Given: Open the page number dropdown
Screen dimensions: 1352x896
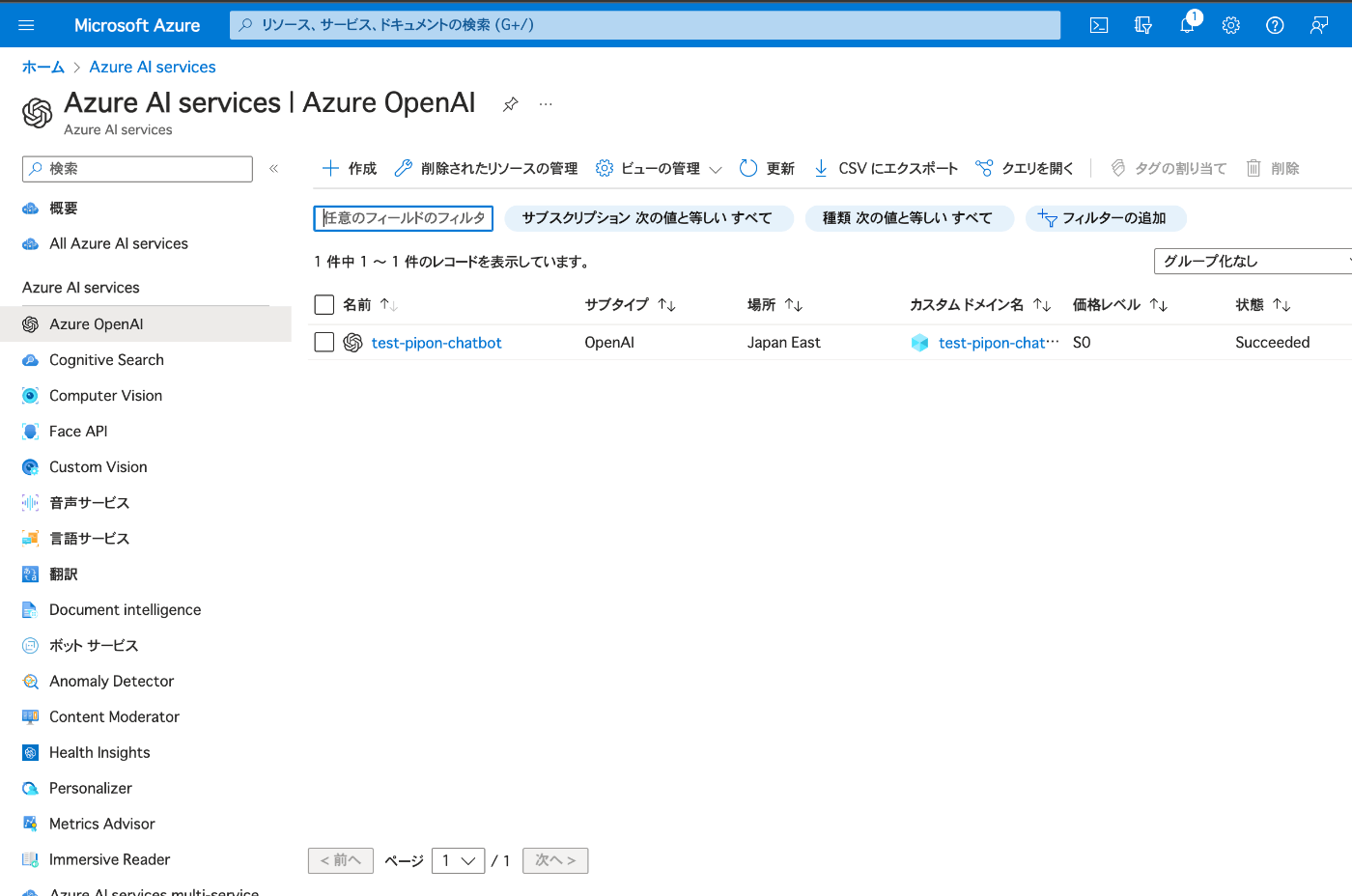Looking at the screenshot, I should point(458,860).
